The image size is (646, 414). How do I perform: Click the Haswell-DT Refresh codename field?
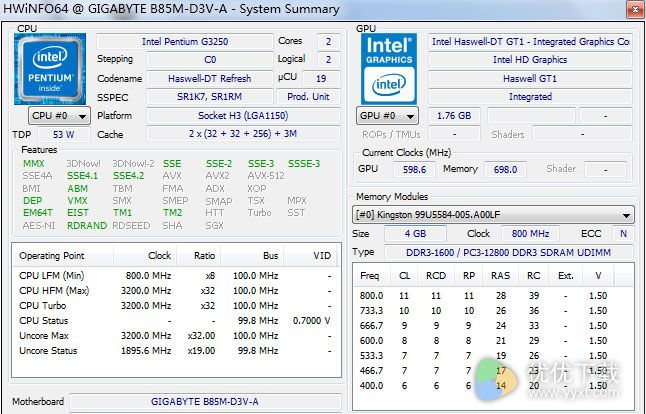coord(209,78)
